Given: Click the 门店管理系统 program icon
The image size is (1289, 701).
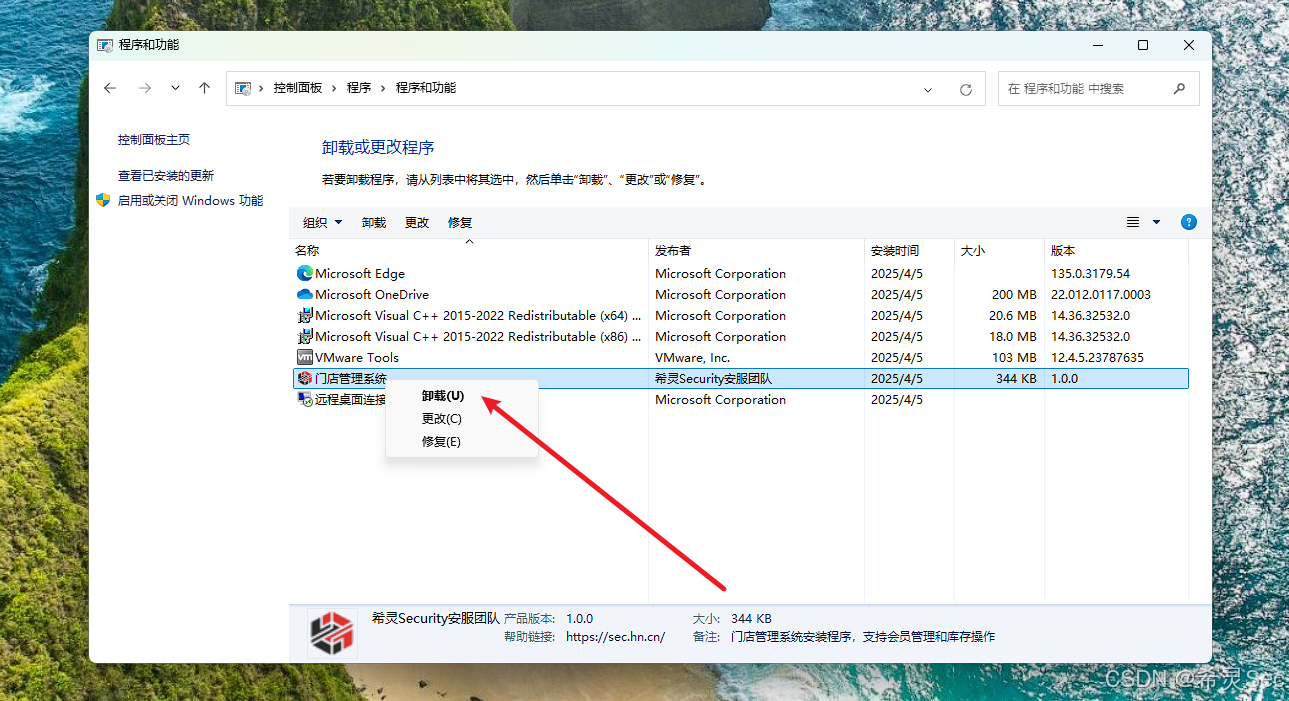Looking at the screenshot, I should [305, 378].
